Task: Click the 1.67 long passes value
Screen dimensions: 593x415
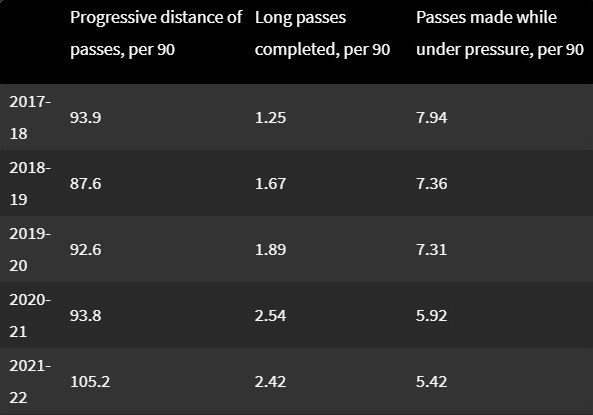Action: [270, 183]
